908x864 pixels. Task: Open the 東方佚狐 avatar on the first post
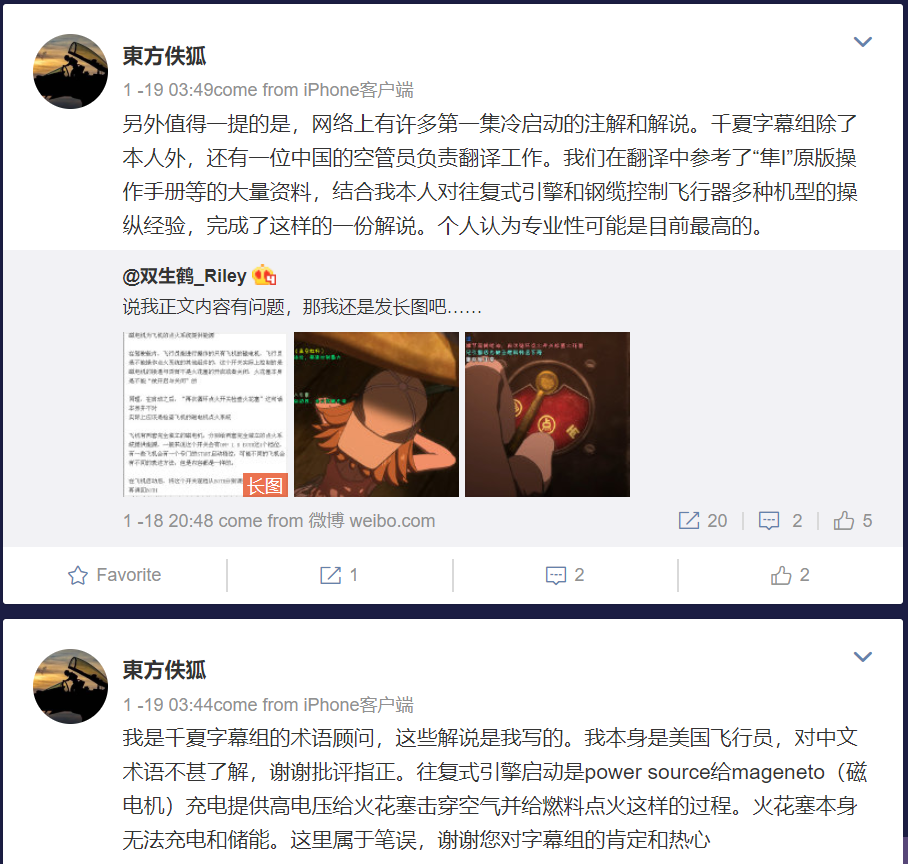pyautogui.click(x=71, y=71)
